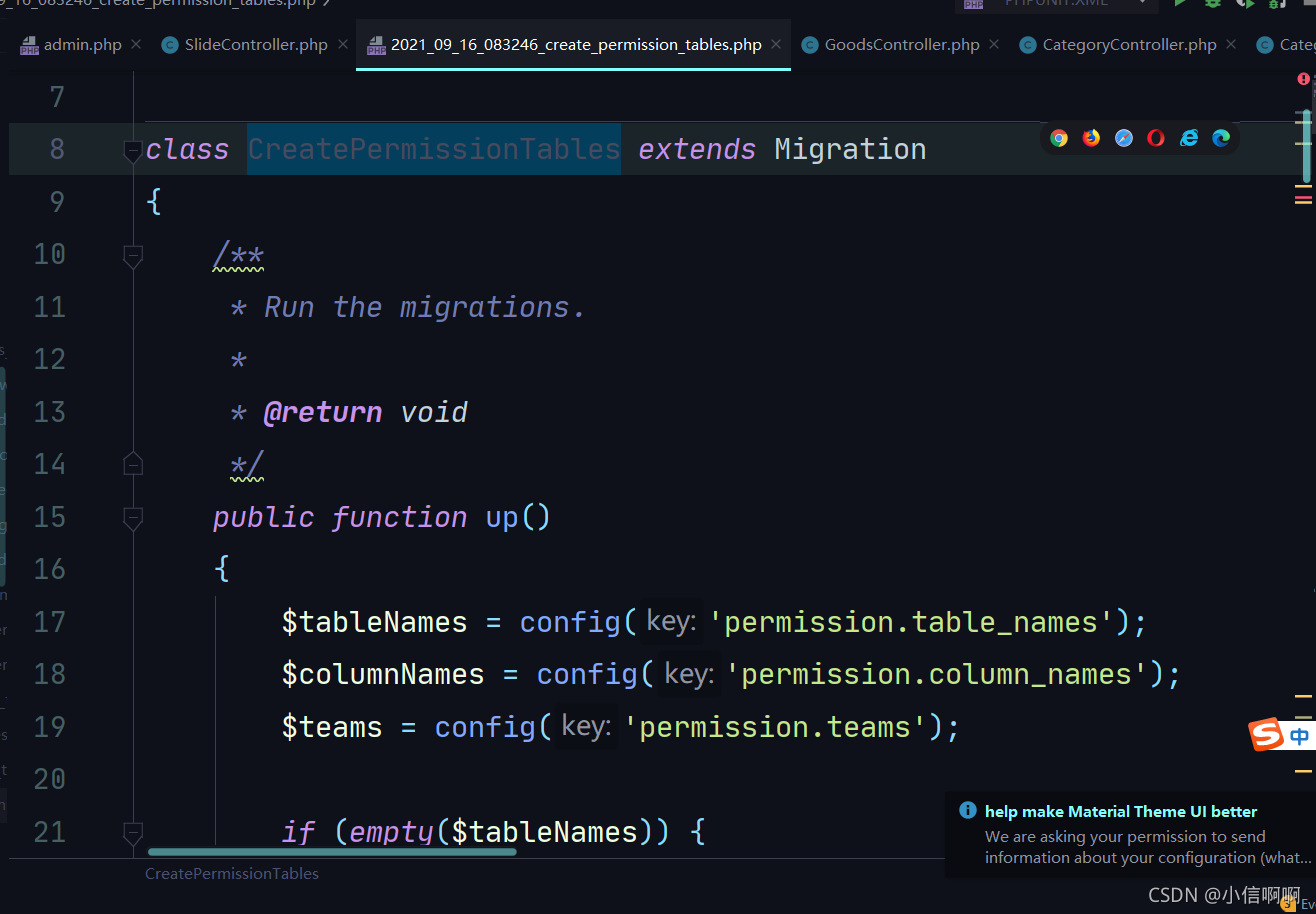Click the $teams variable on line 19

(x=332, y=727)
